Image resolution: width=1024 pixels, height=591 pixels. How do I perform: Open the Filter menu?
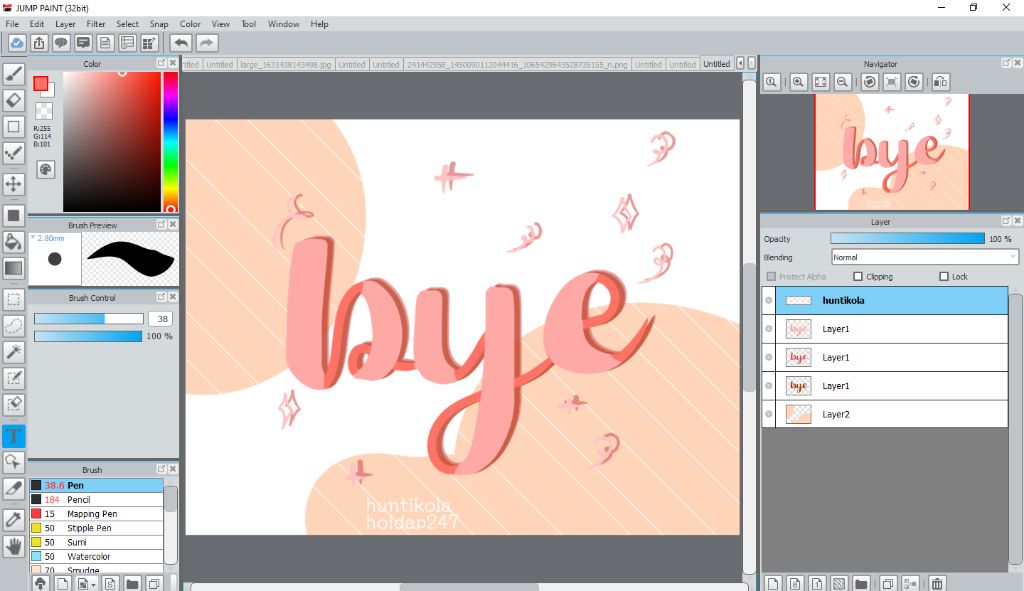[x=96, y=24]
